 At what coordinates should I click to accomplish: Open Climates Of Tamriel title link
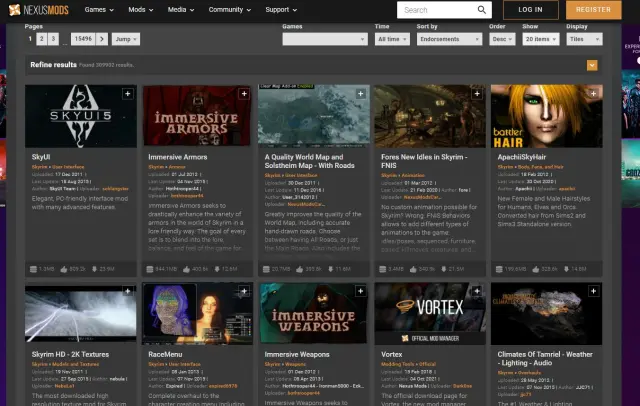point(545,359)
